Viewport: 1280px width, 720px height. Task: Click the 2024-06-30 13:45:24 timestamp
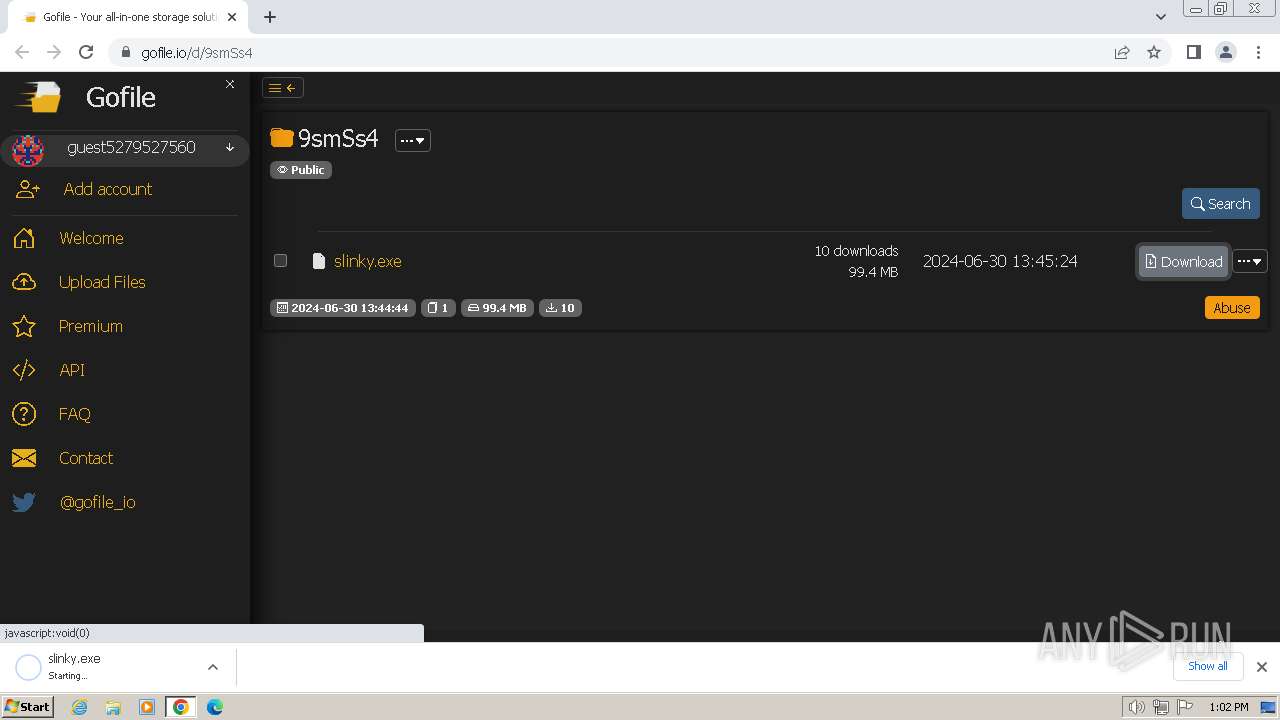(1000, 261)
